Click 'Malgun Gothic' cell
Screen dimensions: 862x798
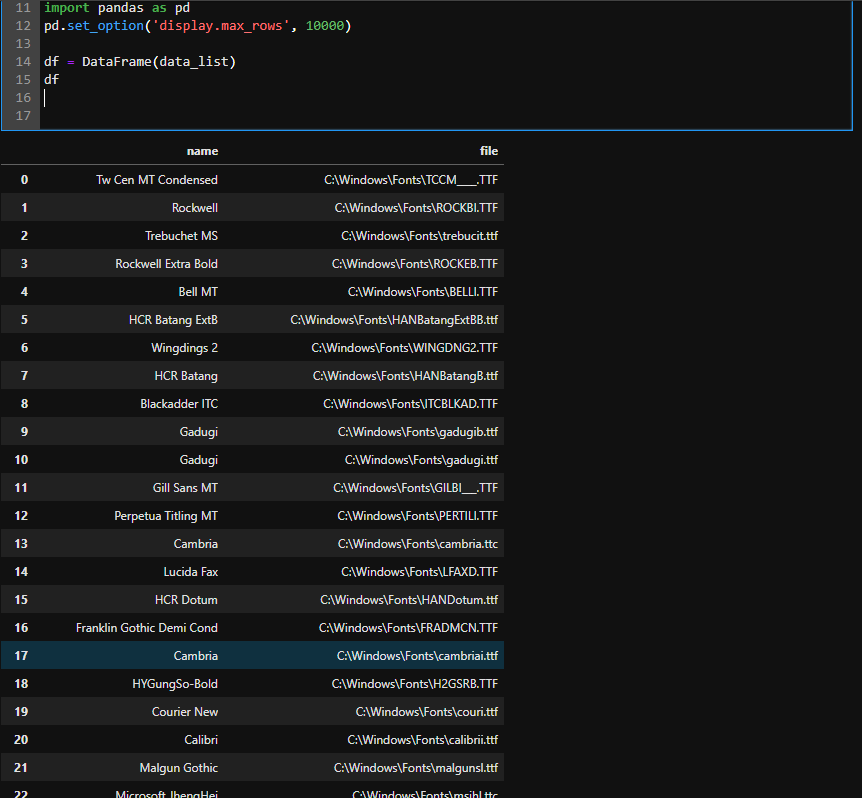179,768
